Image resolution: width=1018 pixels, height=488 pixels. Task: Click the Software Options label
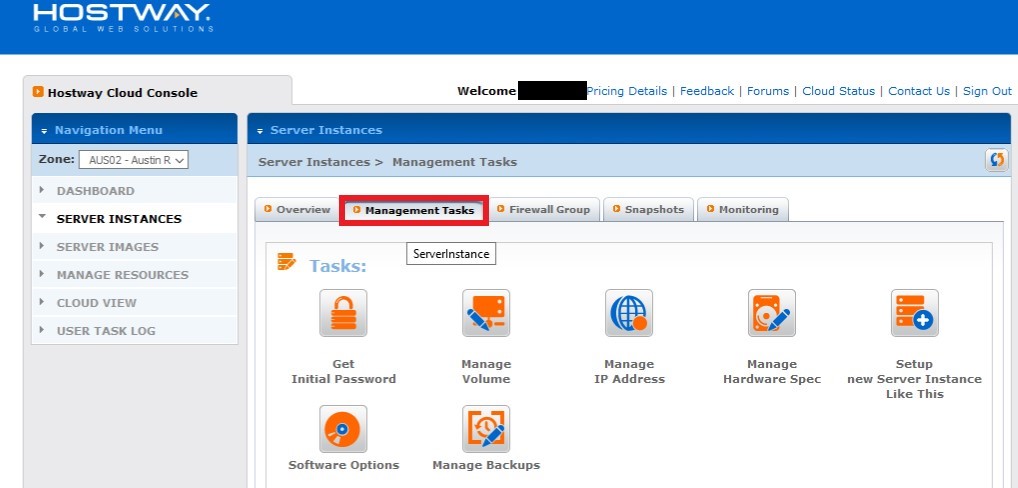pos(343,465)
